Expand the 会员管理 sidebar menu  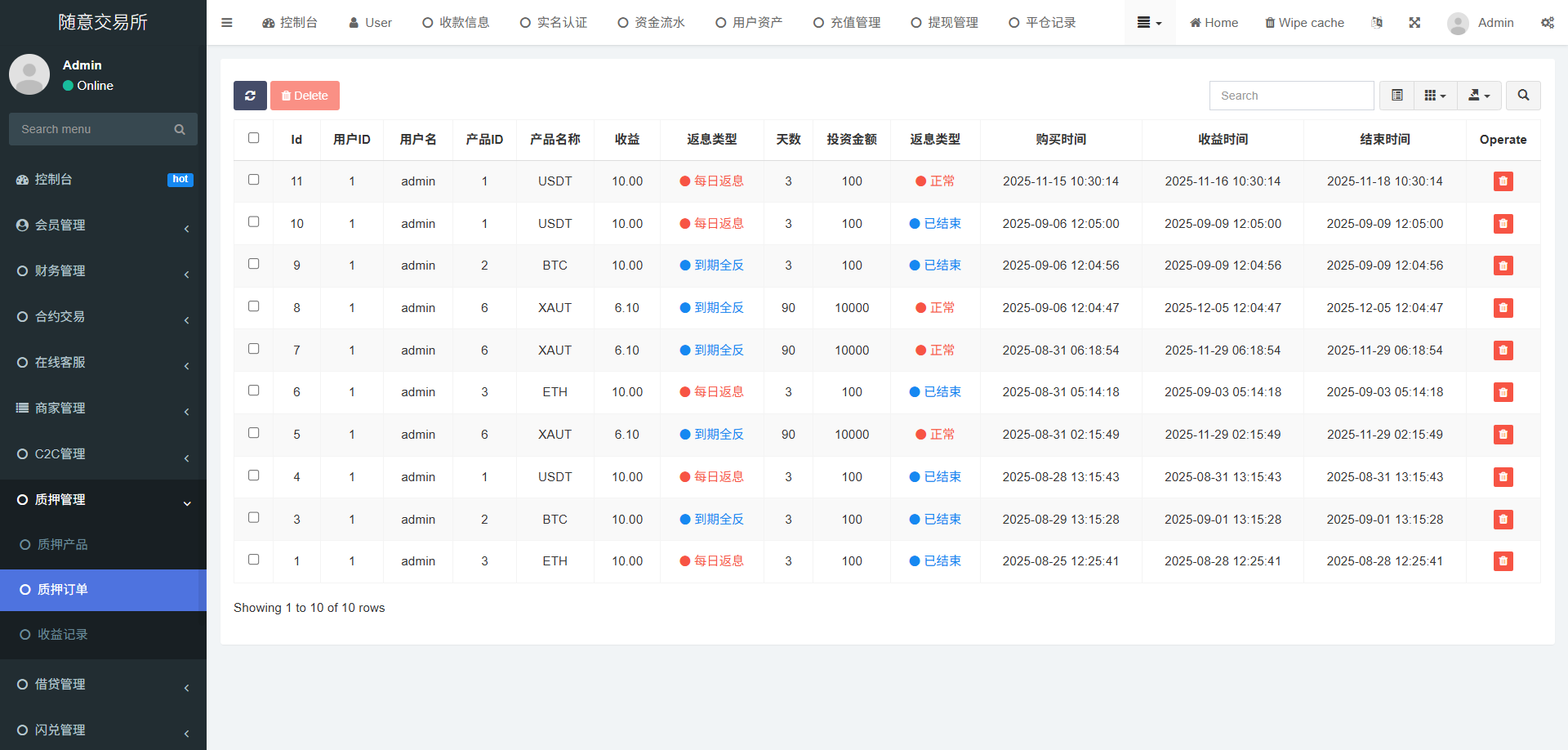click(103, 225)
